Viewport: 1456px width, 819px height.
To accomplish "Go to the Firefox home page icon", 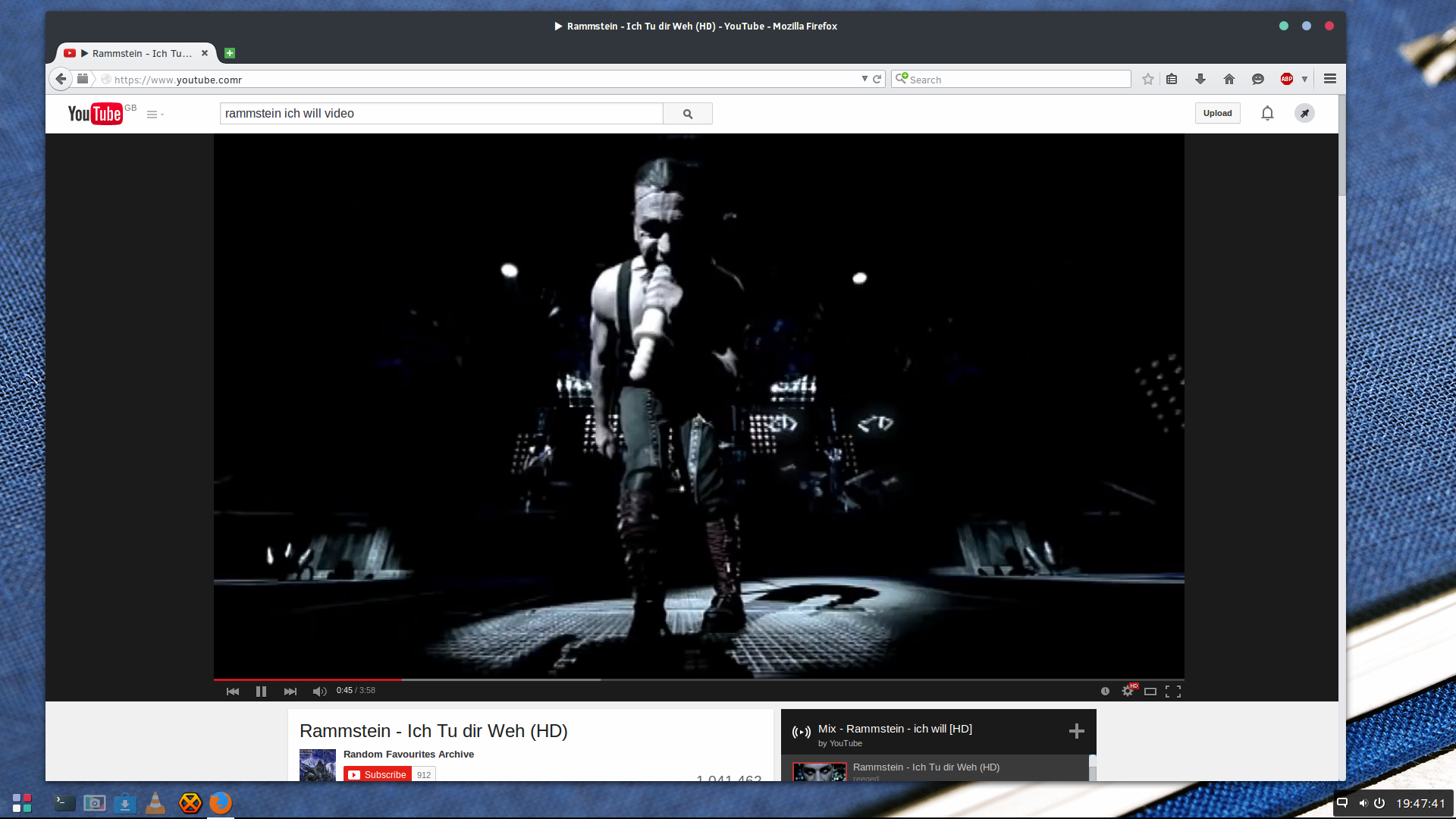I will tap(1229, 79).
